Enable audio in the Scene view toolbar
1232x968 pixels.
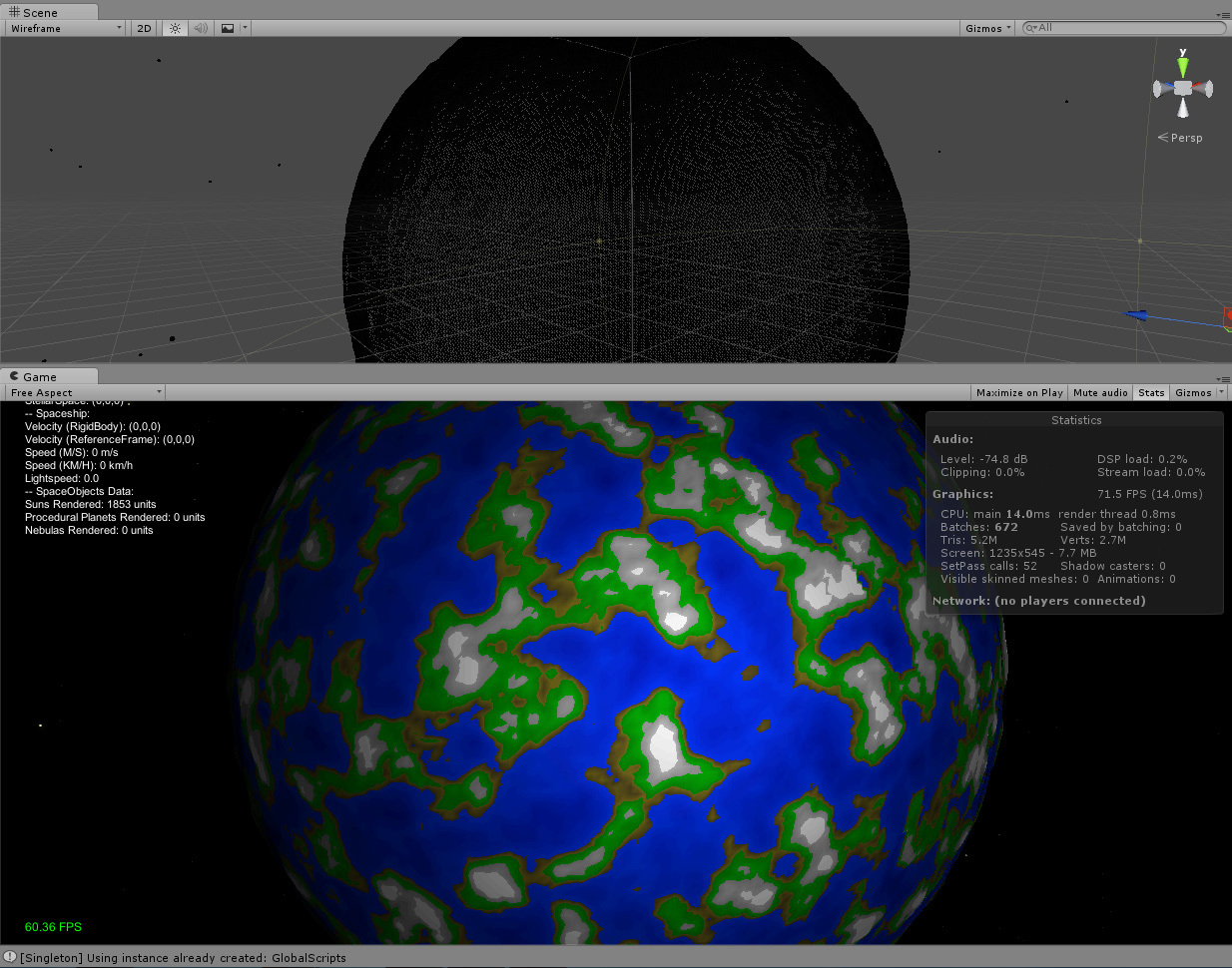tap(201, 28)
